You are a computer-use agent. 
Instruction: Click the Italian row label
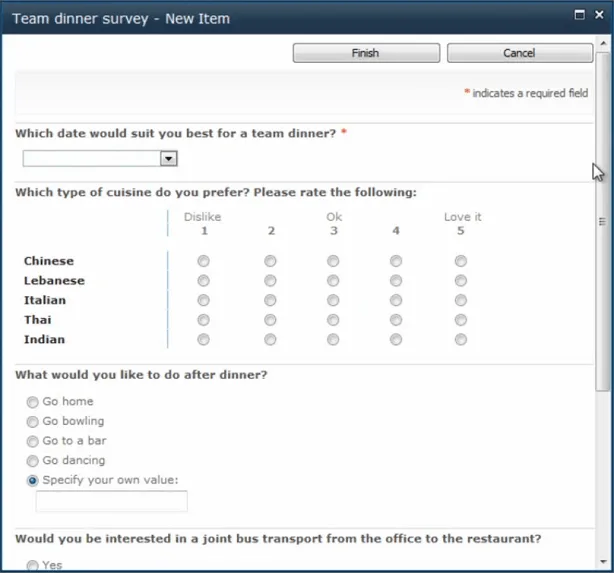point(45,300)
